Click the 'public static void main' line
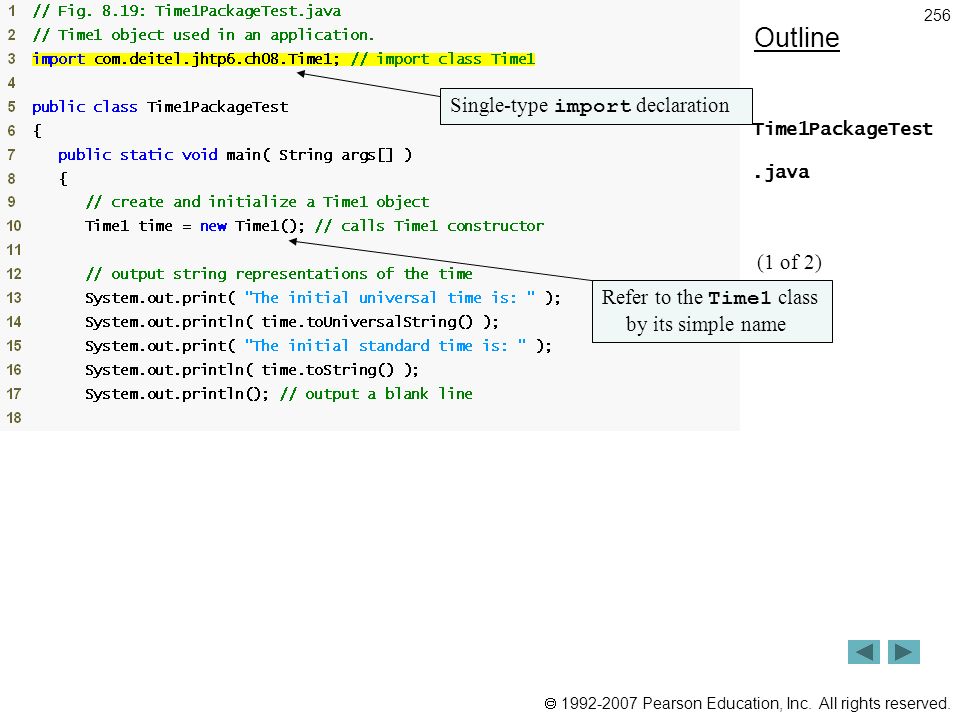 pos(234,155)
